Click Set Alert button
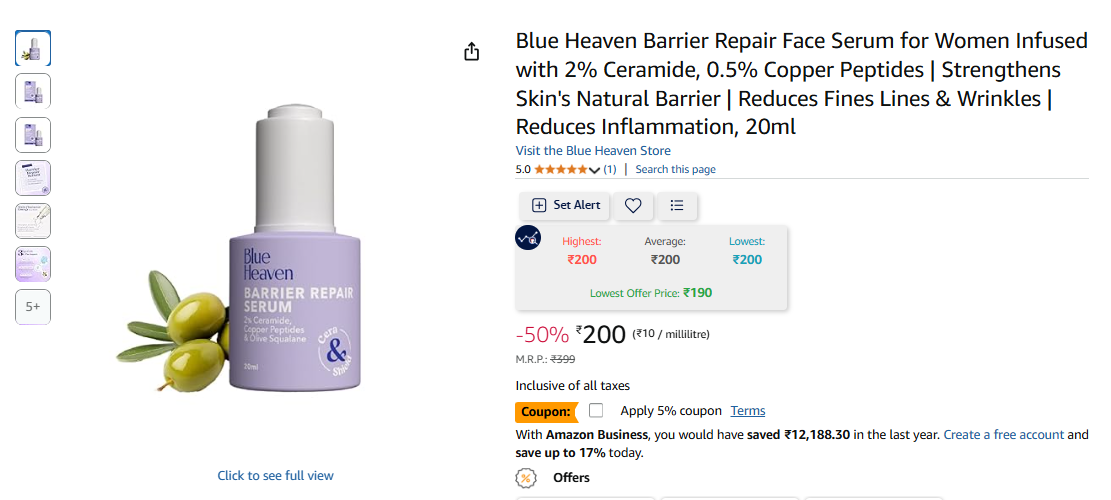Screen dimensions: 1111x500 [565, 205]
